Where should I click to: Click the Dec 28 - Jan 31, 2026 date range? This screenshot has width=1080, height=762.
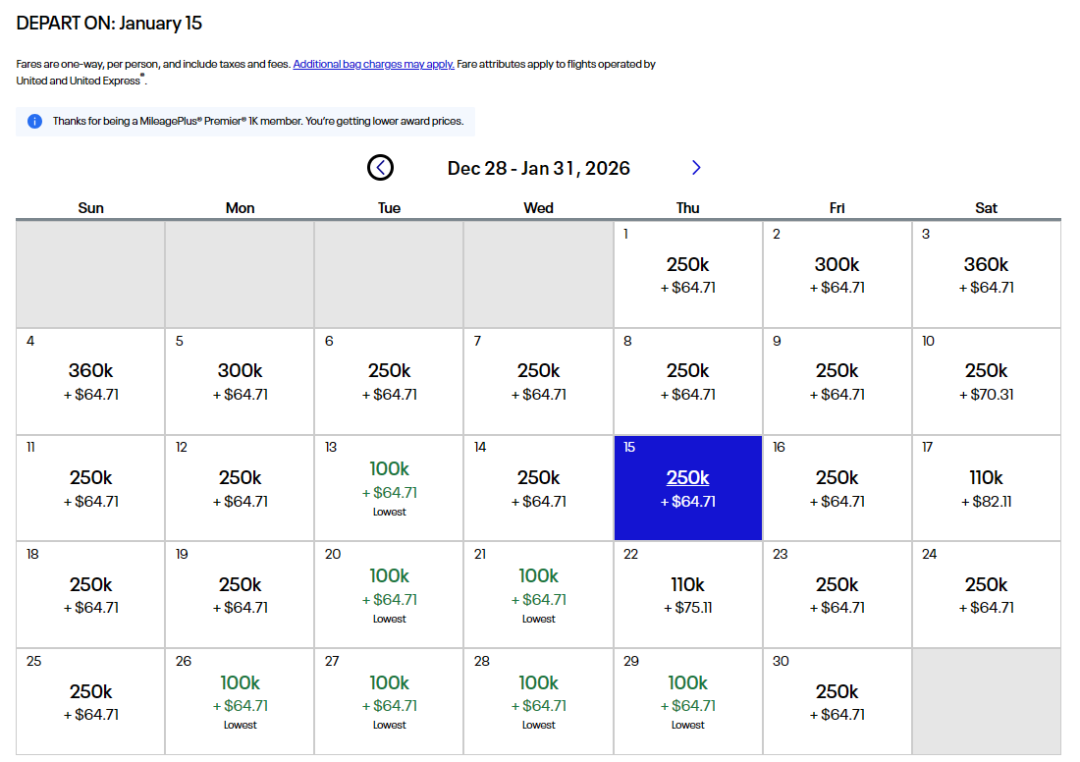click(539, 168)
